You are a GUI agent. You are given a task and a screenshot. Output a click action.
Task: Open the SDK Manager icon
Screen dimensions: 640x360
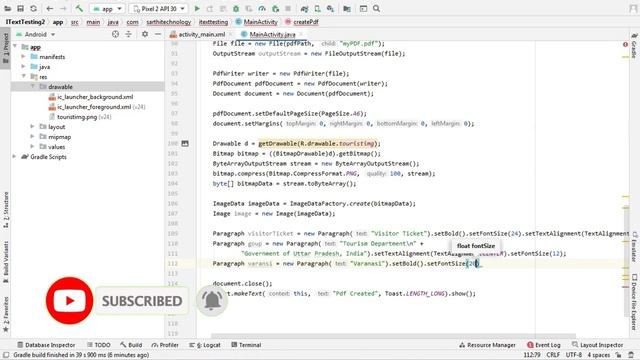pyautogui.click(x=330, y=9)
